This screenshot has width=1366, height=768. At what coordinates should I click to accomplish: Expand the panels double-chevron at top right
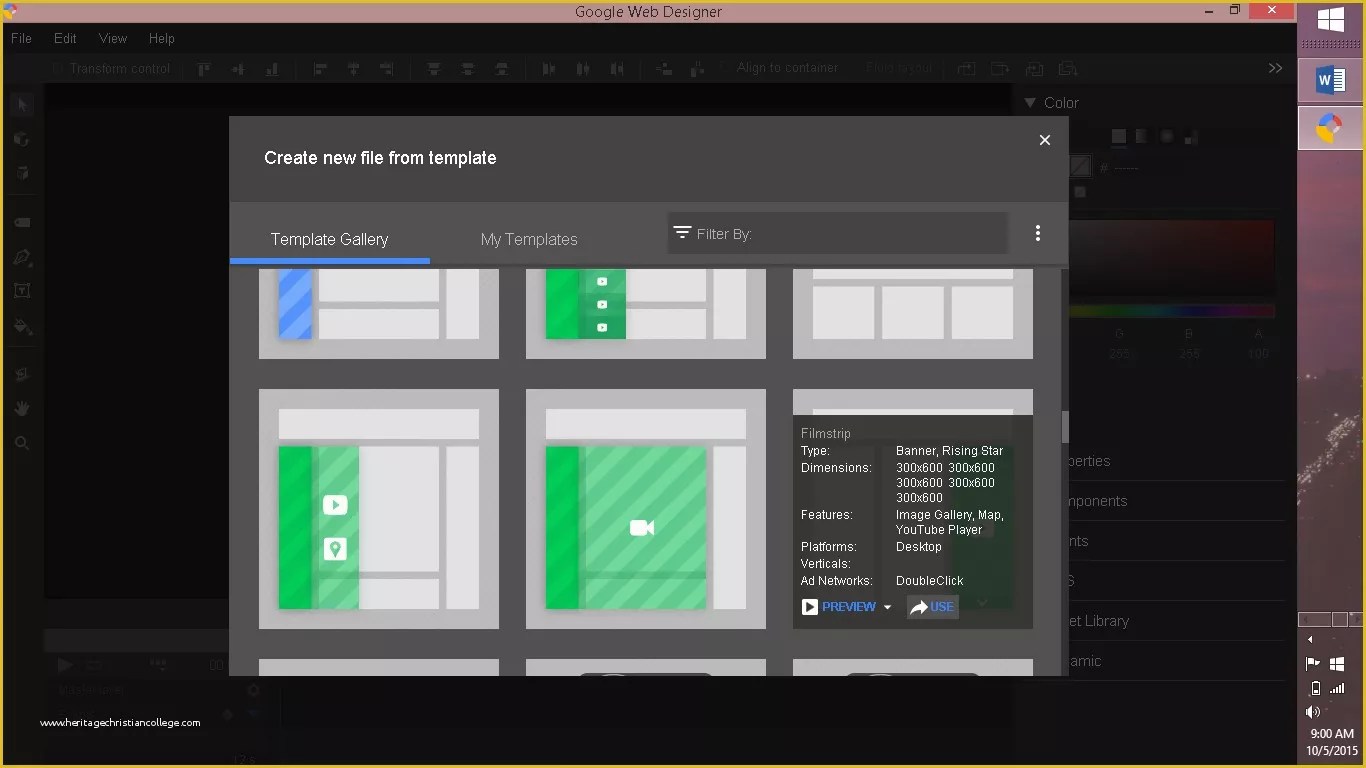tap(1275, 68)
